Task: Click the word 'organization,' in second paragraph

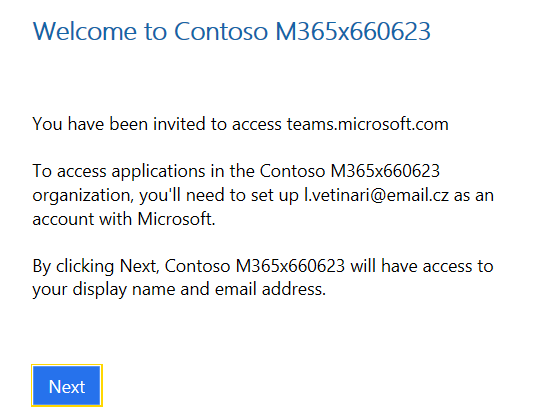Action: click(x=83, y=196)
